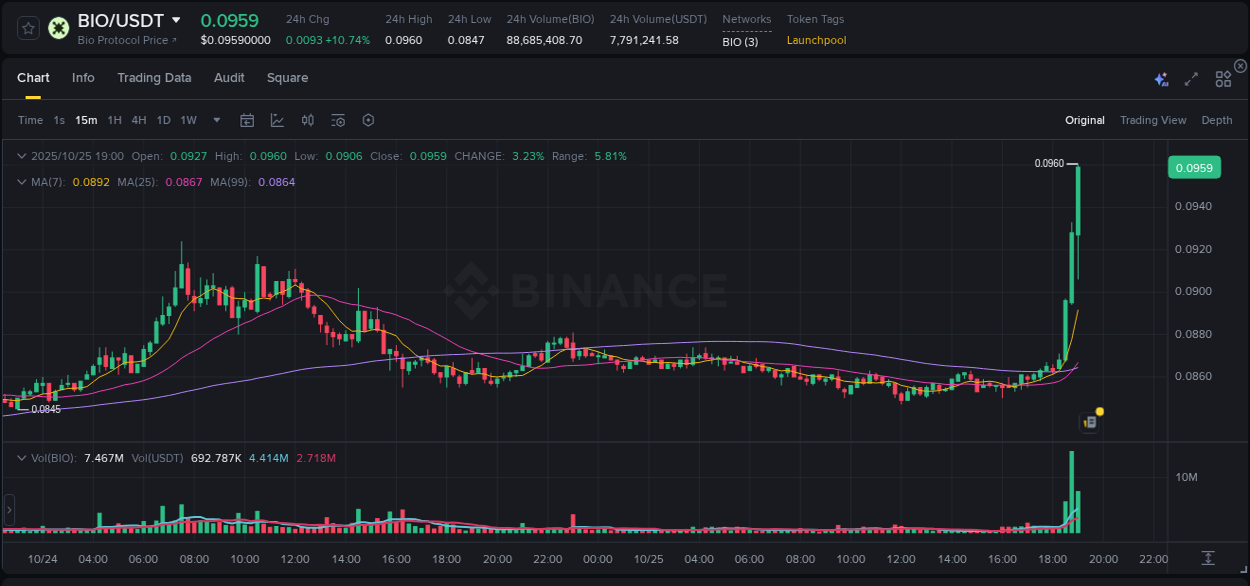Screen dimensions: 1250x586
Task: Switch to the Trading View chart tab
Action: tap(1153, 120)
